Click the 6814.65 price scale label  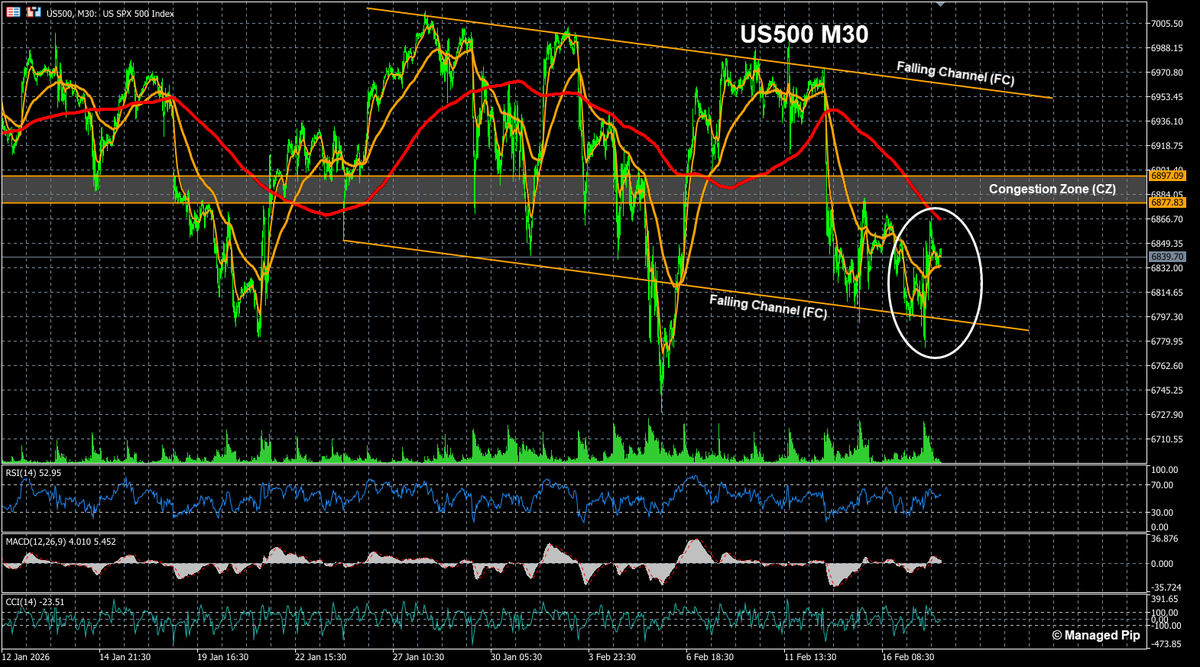click(1167, 293)
